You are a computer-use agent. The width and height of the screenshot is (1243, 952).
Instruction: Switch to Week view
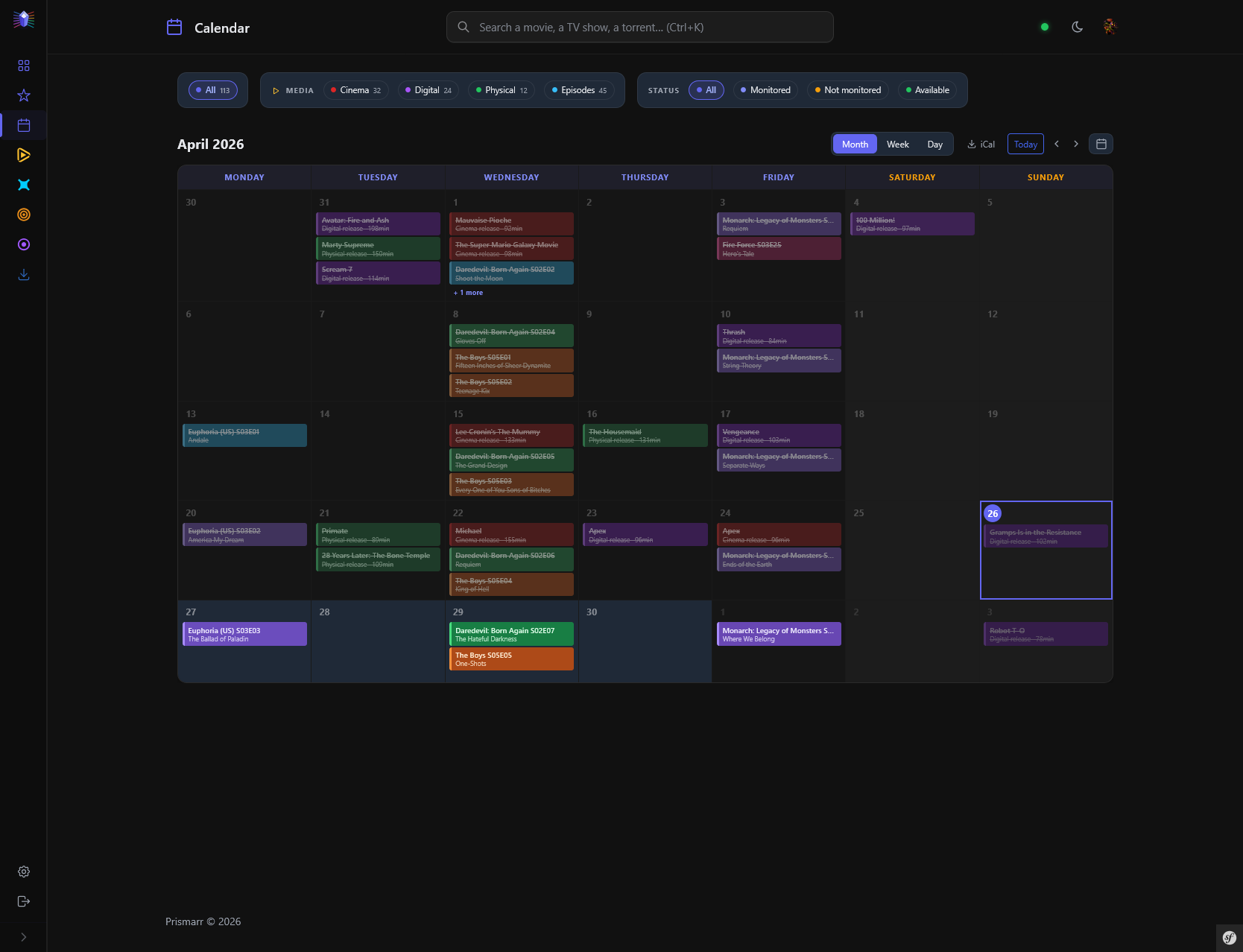click(x=898, y=144)
